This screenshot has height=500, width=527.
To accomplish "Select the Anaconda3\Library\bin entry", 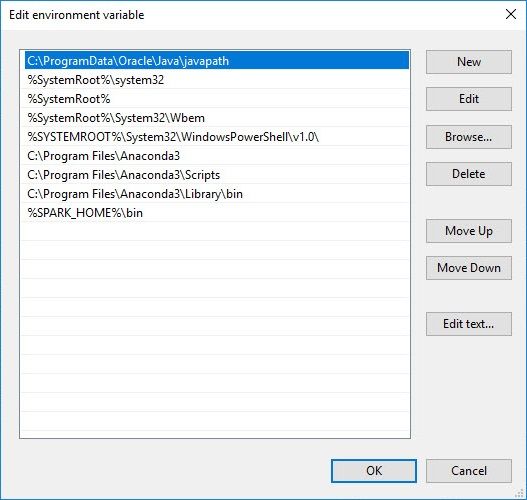I will [x=217, y=194].
